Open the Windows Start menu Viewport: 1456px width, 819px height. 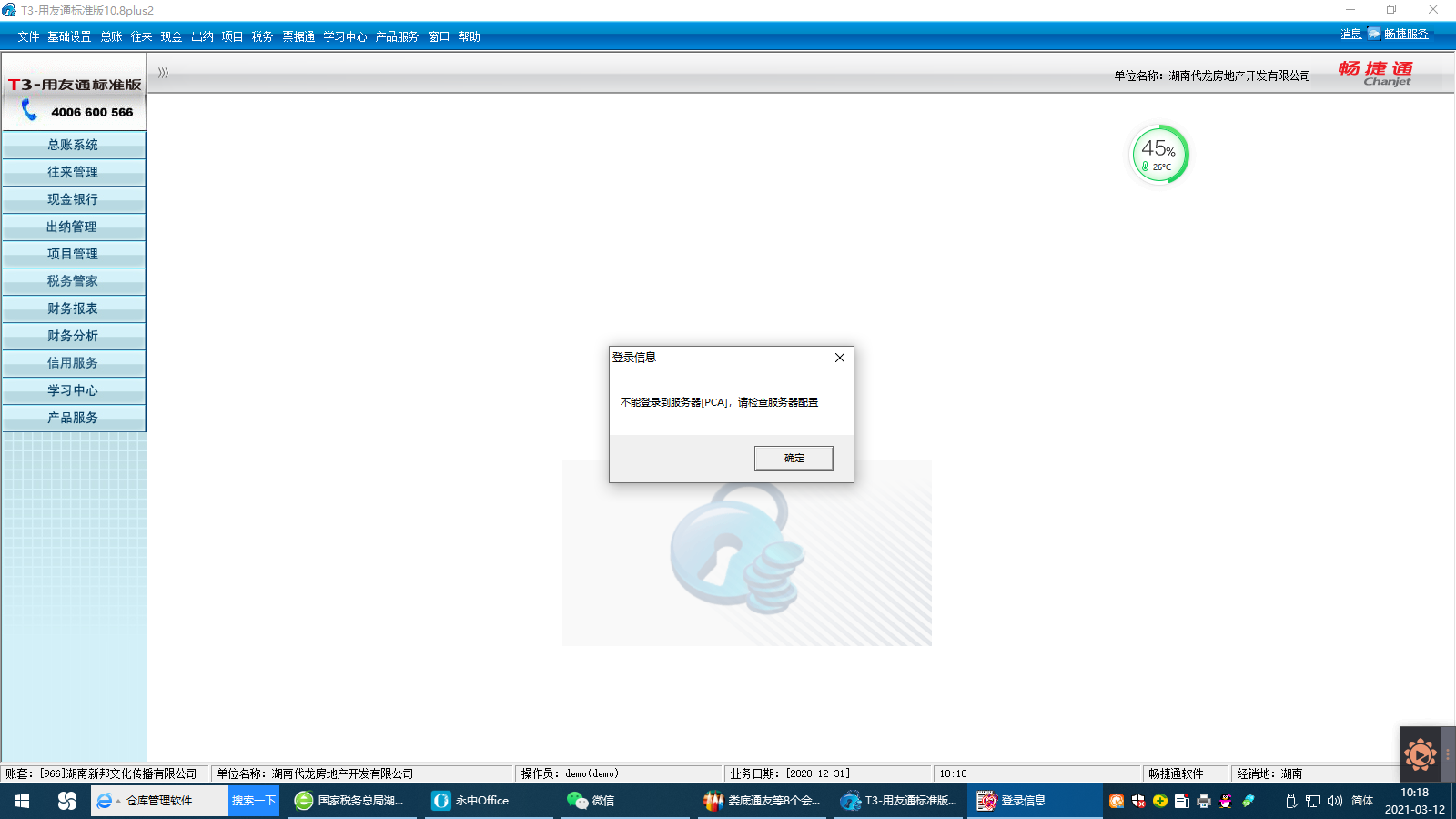22,801
